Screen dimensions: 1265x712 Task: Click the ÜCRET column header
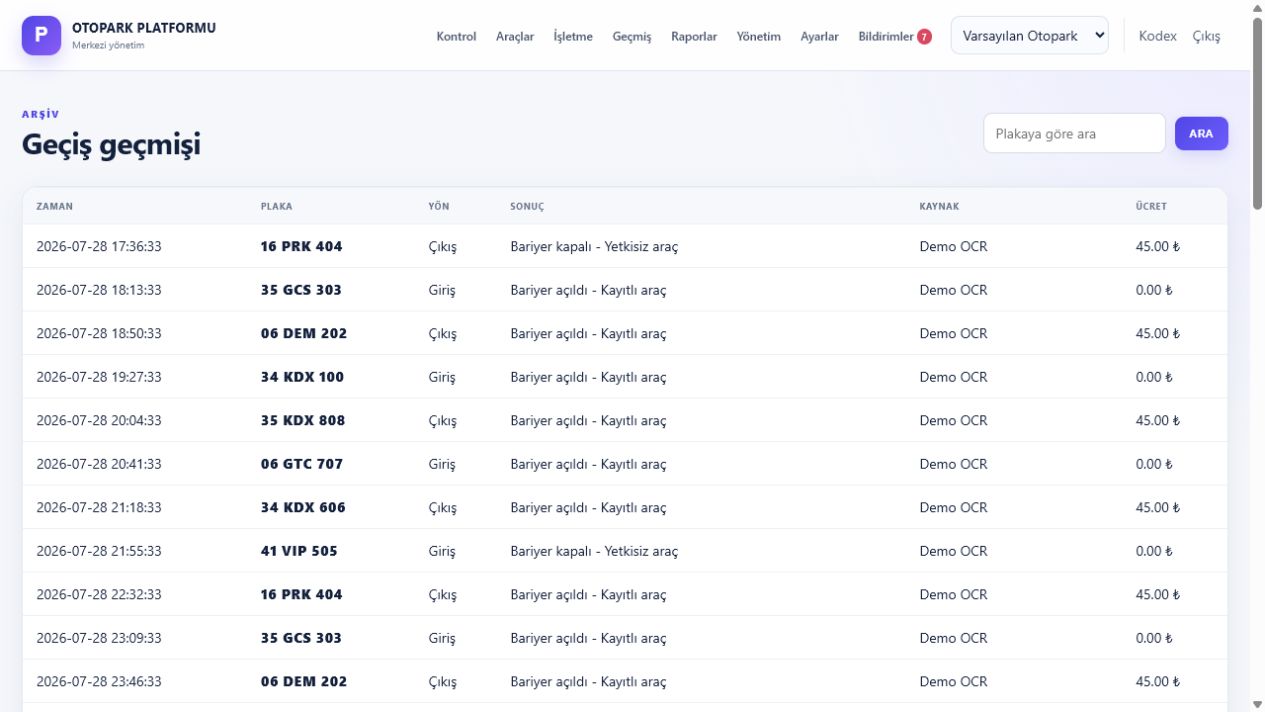pyautogui.click(x=1151, y=206)
